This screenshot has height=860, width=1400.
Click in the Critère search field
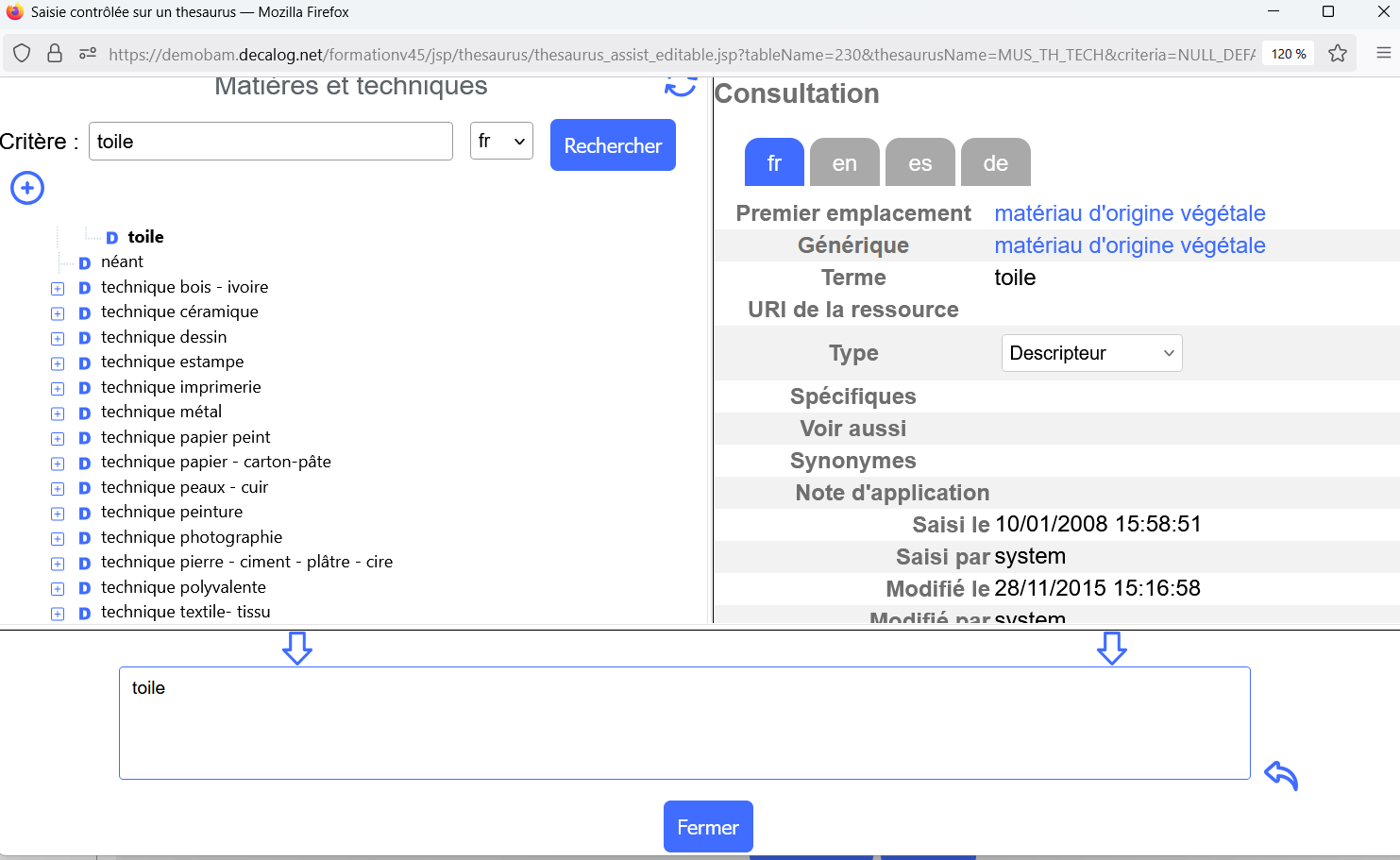(x=271, y=142)
